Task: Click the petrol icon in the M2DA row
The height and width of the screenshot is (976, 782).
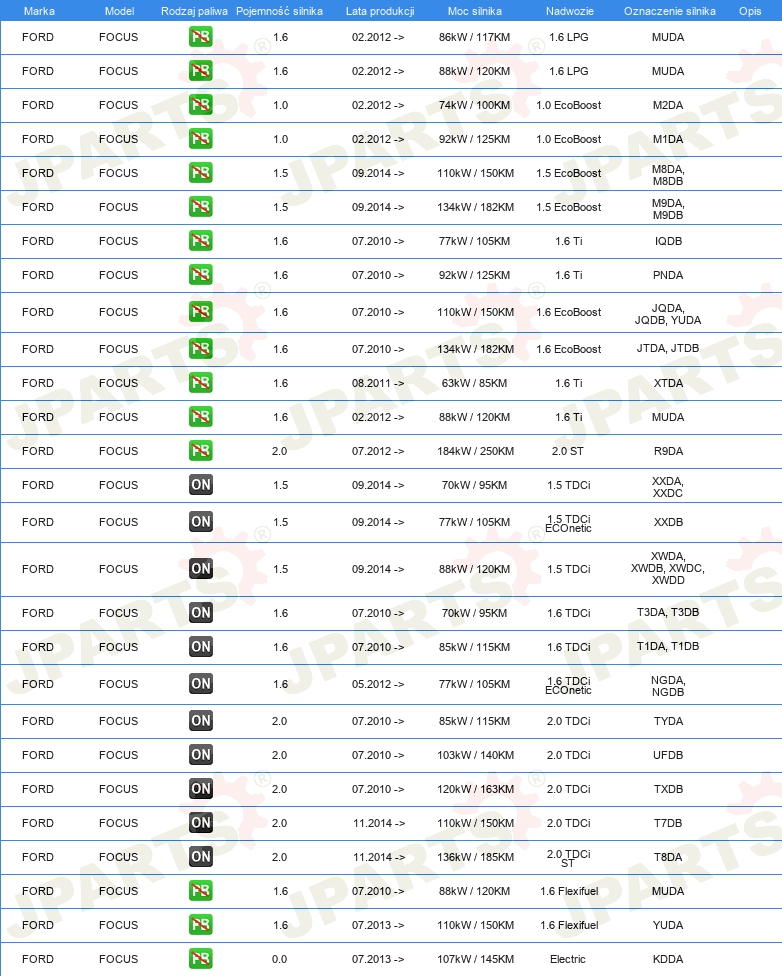Action: (x=200, y=105)
